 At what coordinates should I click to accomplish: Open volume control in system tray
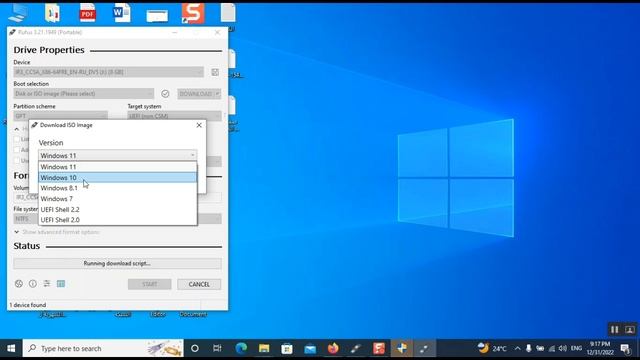point(563,348)
